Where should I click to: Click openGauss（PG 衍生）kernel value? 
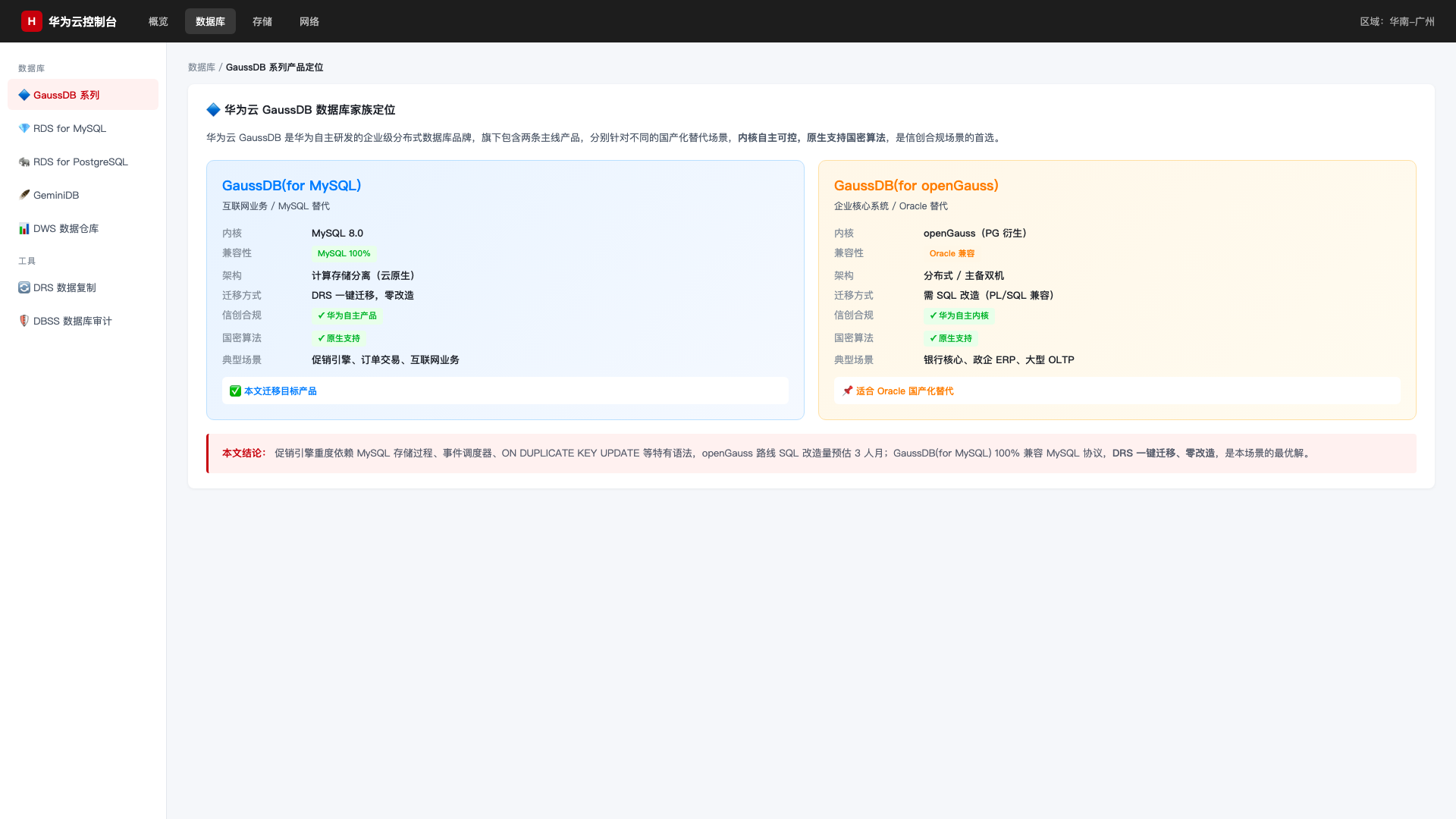point(977,234)
